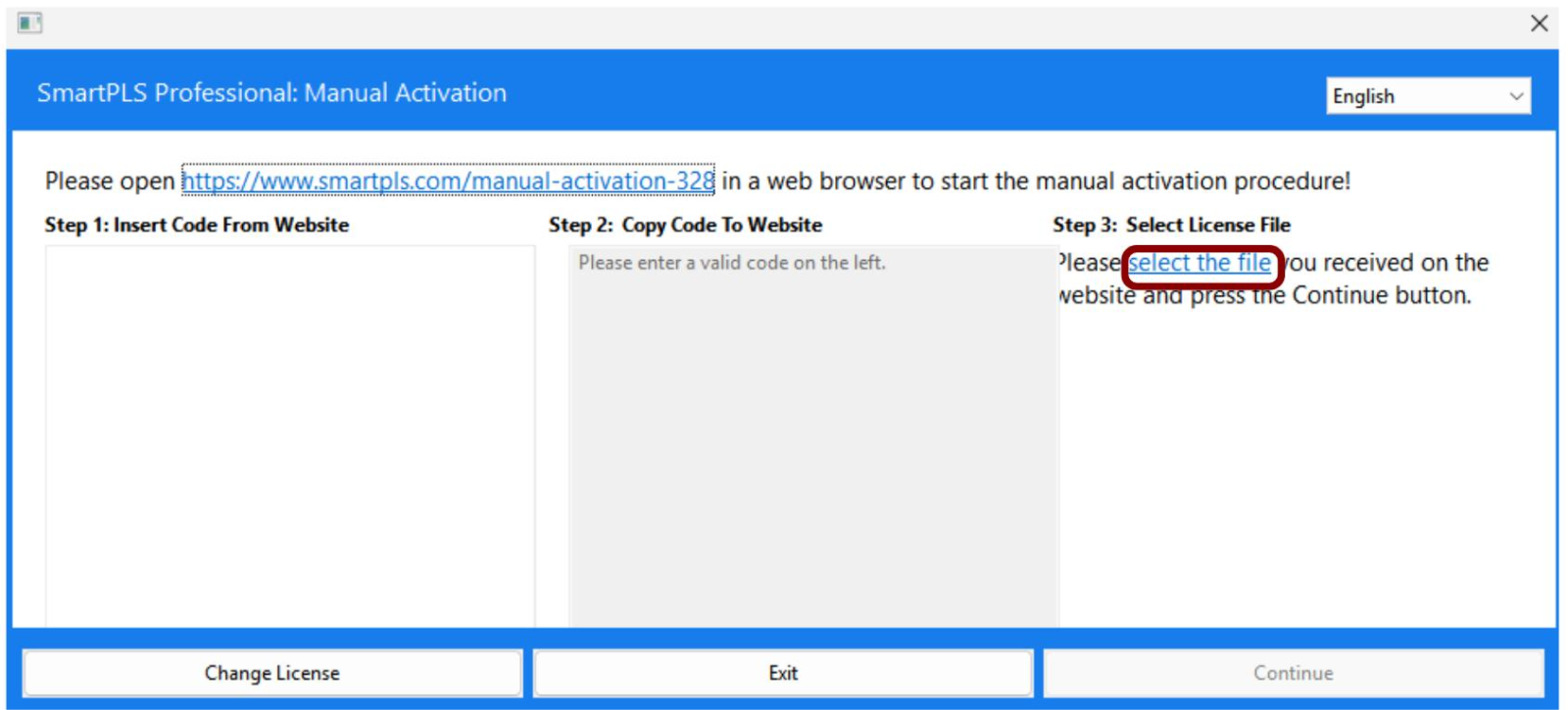Focus the Step 1 code input box

(289, 431)
